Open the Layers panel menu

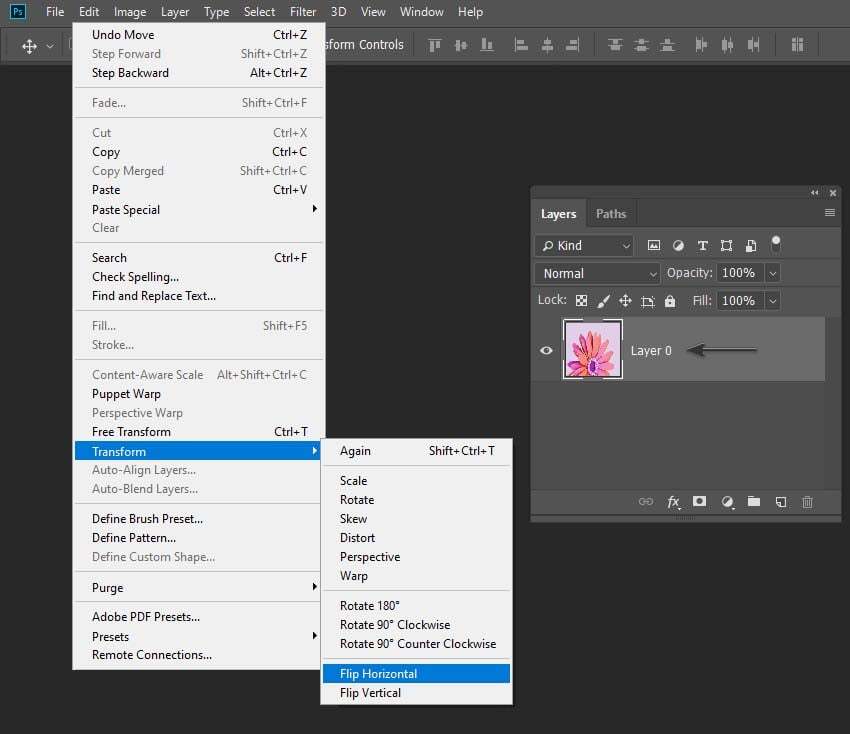click(x=829, y=213)
